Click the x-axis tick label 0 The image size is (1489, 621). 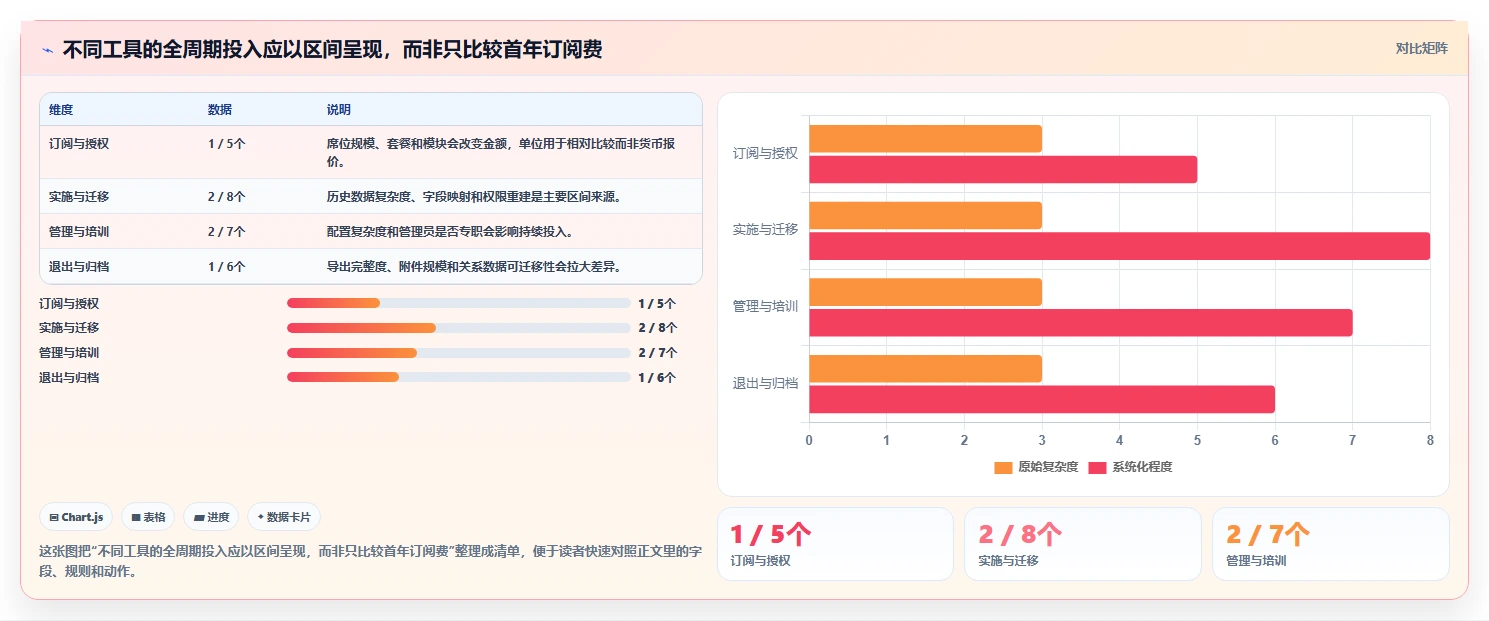pos(809,440)
